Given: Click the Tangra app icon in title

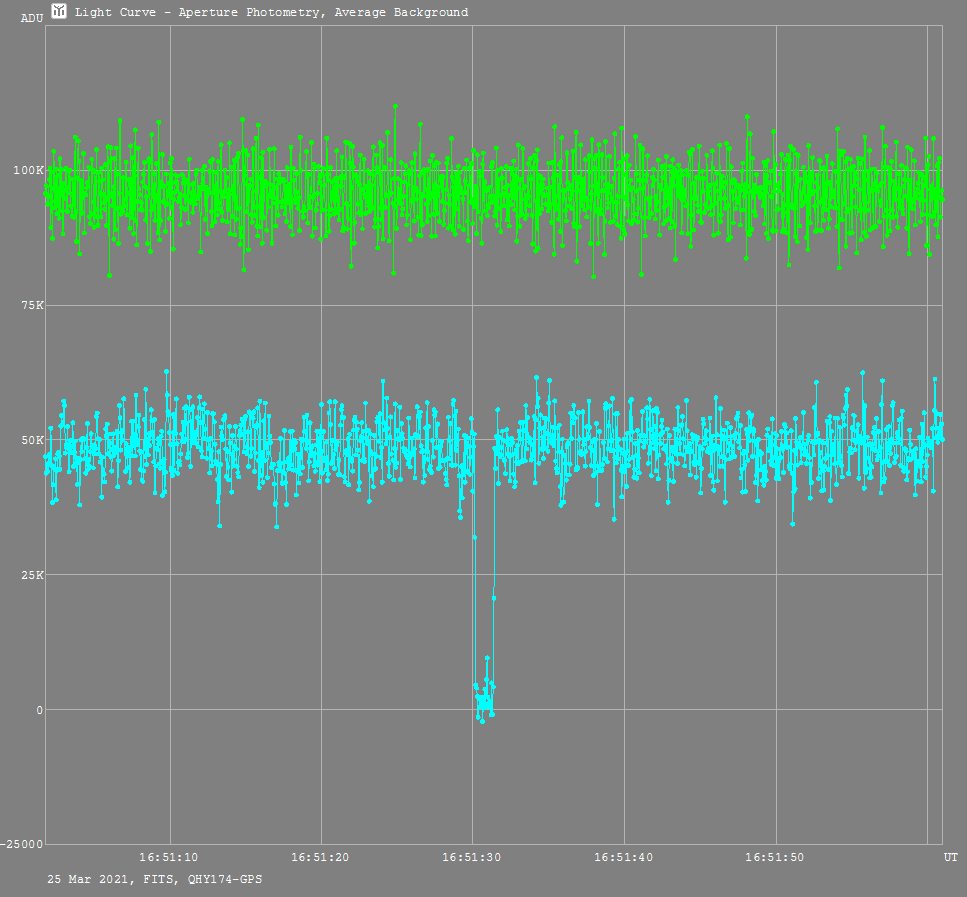Looking at the screenshot, I should [x=59, y=10].
